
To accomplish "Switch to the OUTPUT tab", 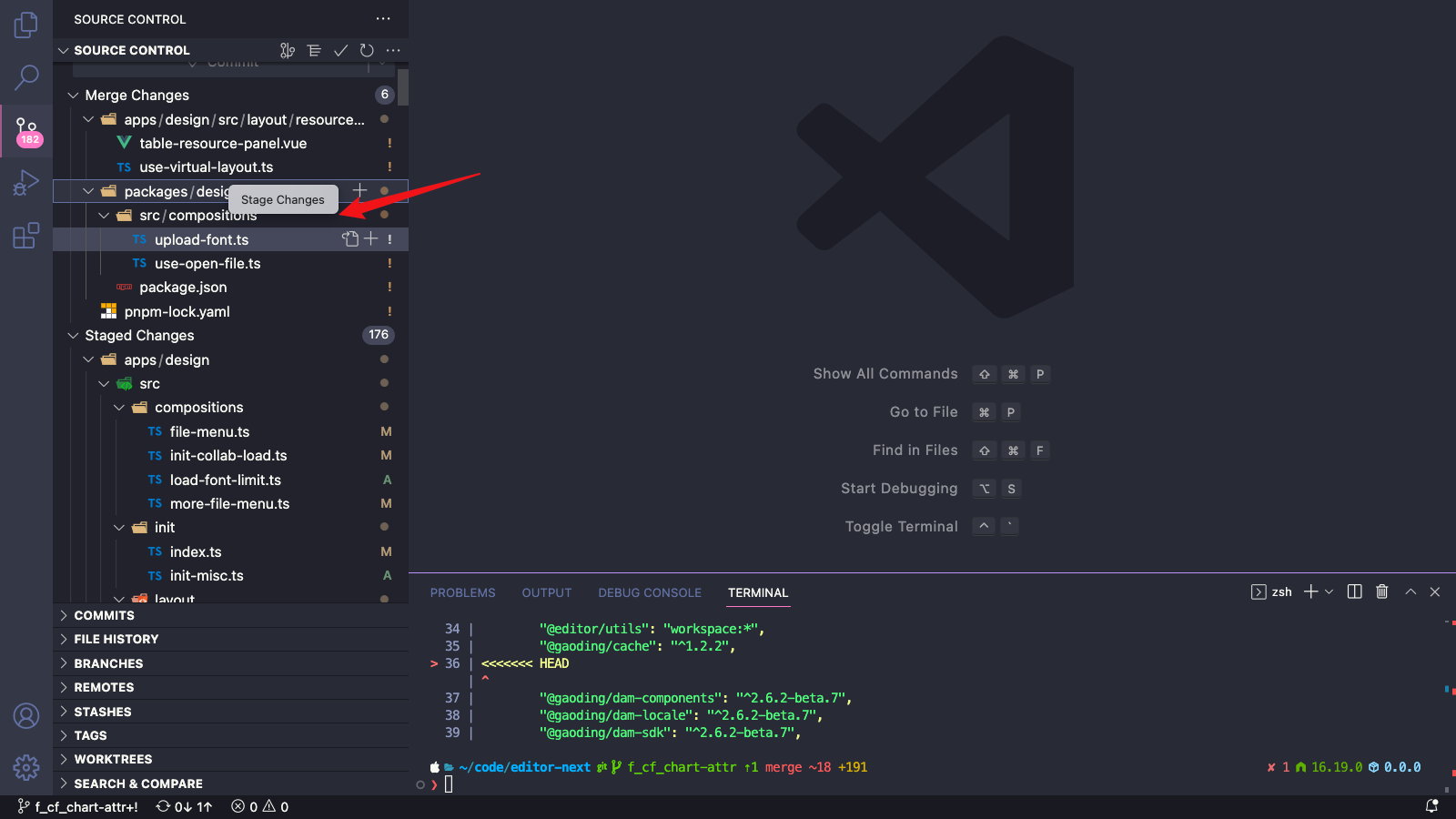I will 546,592.
